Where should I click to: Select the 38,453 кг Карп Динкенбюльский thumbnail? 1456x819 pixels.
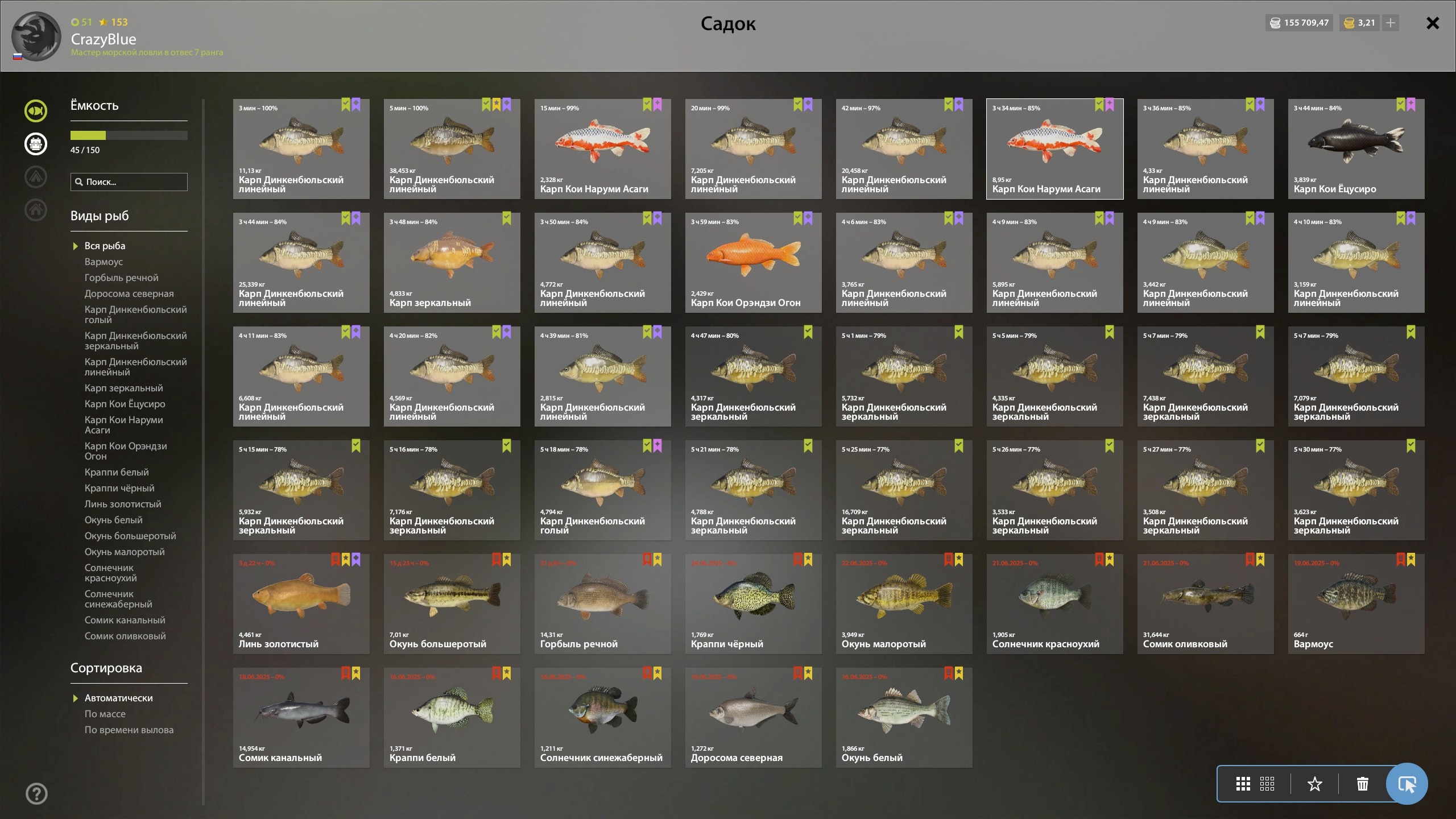(452, 149)
